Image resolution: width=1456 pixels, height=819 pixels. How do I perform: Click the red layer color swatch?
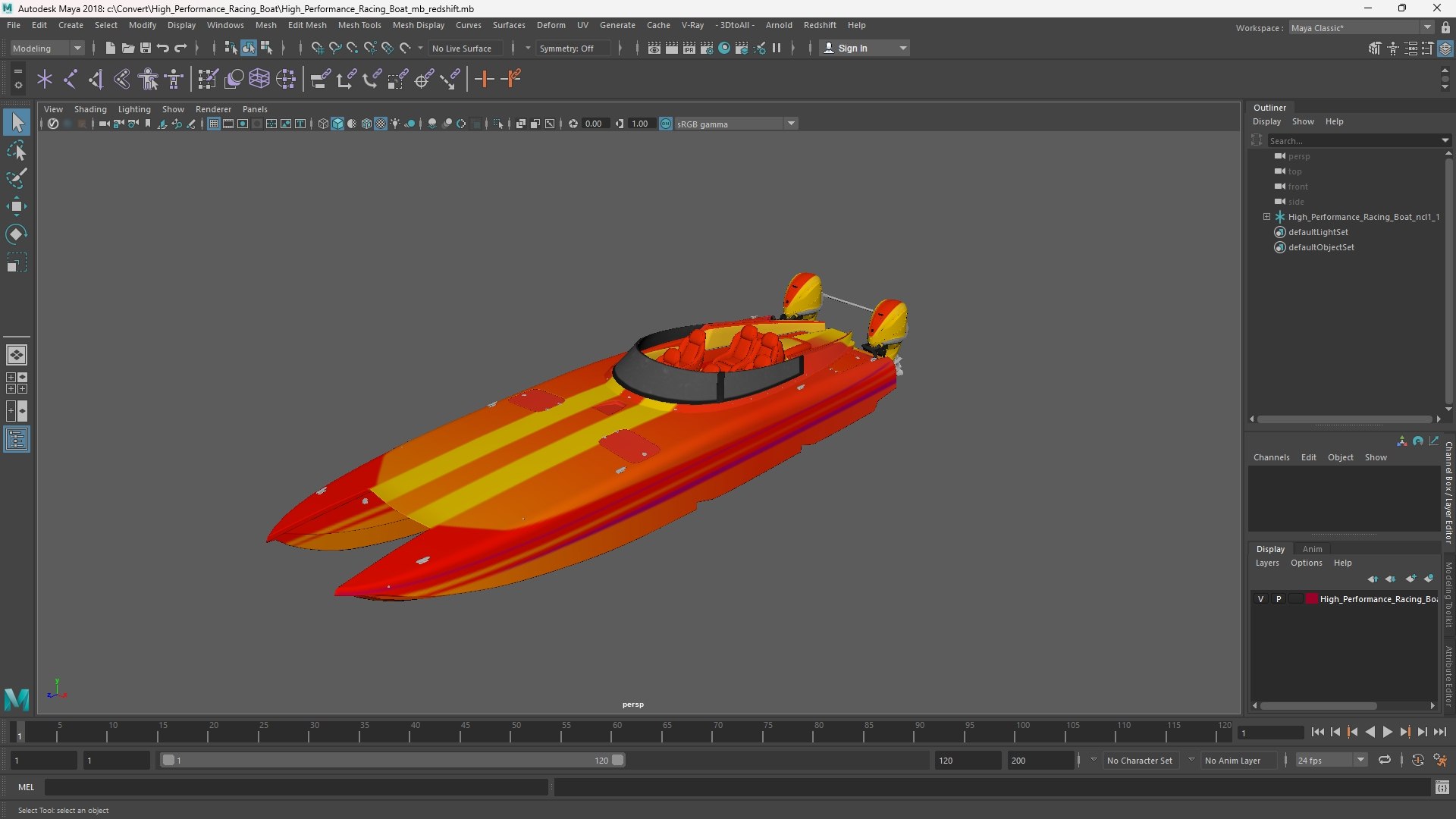1312,599
